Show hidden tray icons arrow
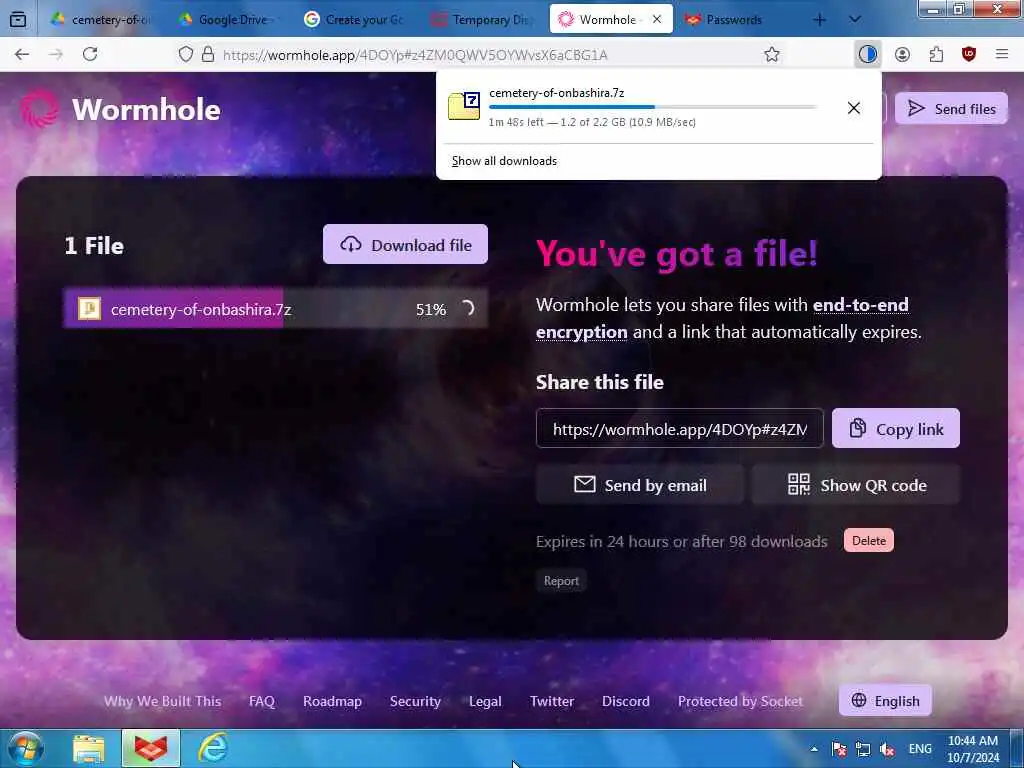This screenshot has height=768, width=1024. tap(814, 748)
